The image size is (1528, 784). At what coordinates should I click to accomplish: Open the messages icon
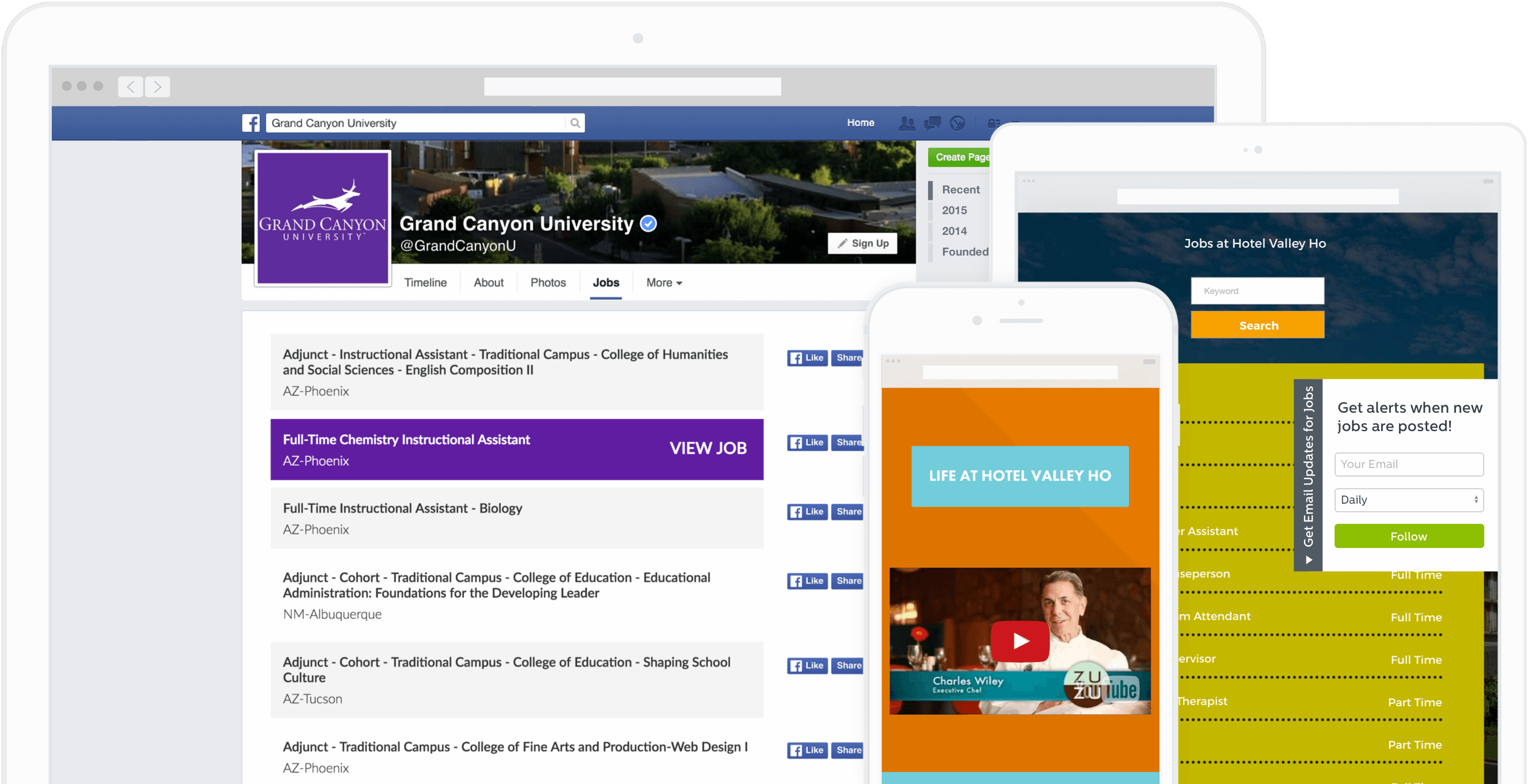tap(933, 123)
